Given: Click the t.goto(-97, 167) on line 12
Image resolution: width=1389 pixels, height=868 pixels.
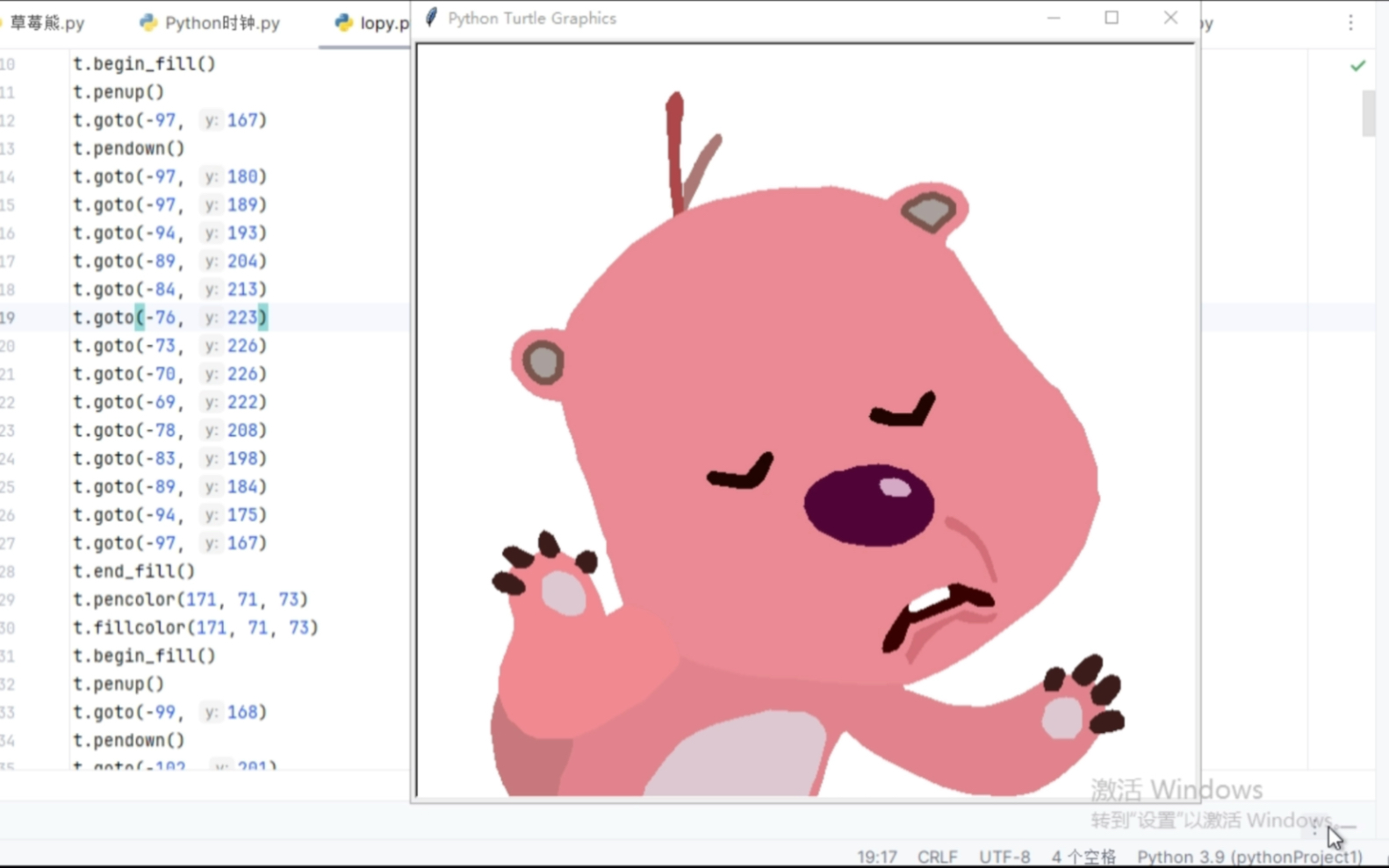Looking at the screenshot, I should pos(169,119).
